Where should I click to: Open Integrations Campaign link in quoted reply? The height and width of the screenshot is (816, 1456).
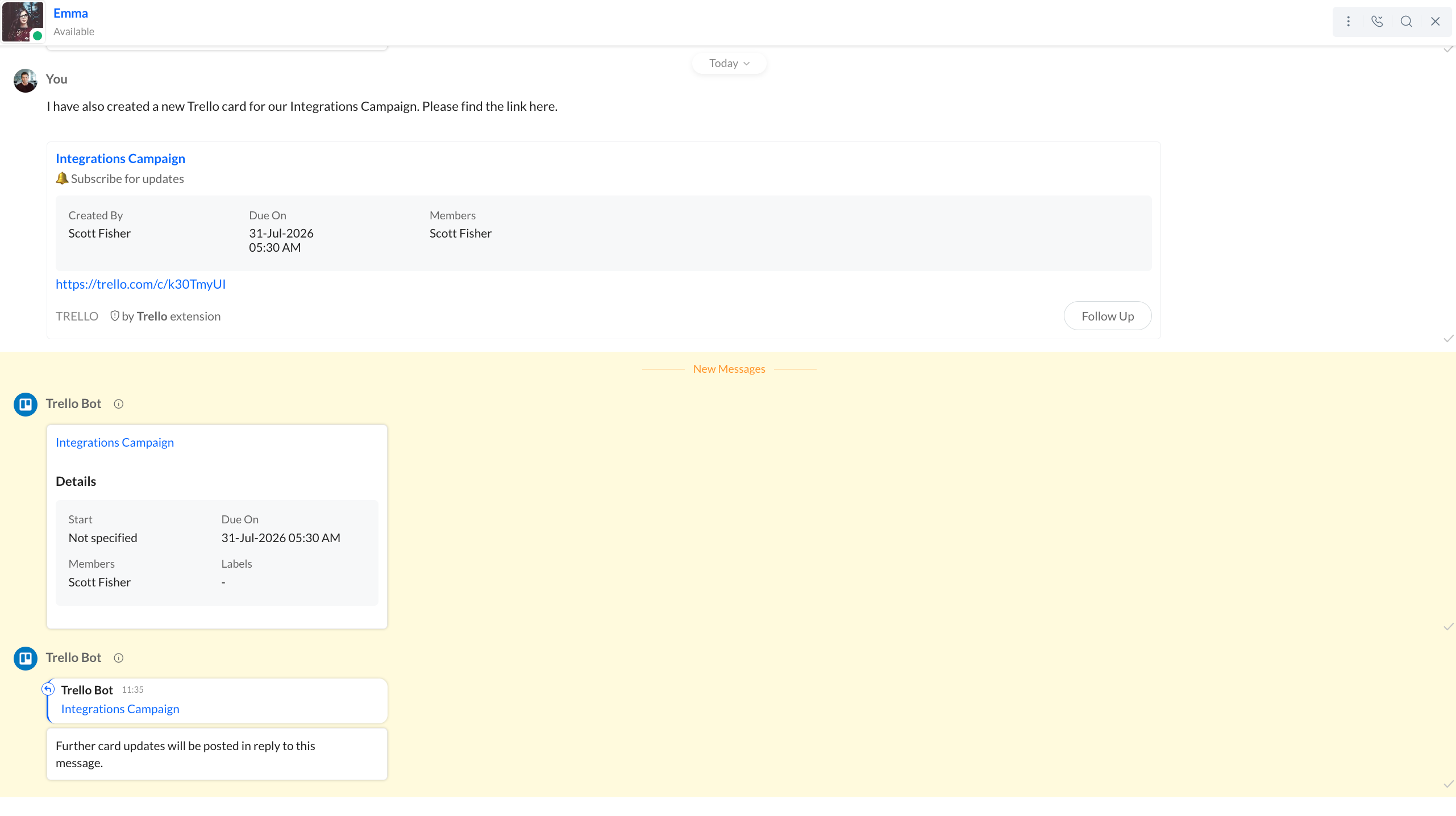click(120, 709)
